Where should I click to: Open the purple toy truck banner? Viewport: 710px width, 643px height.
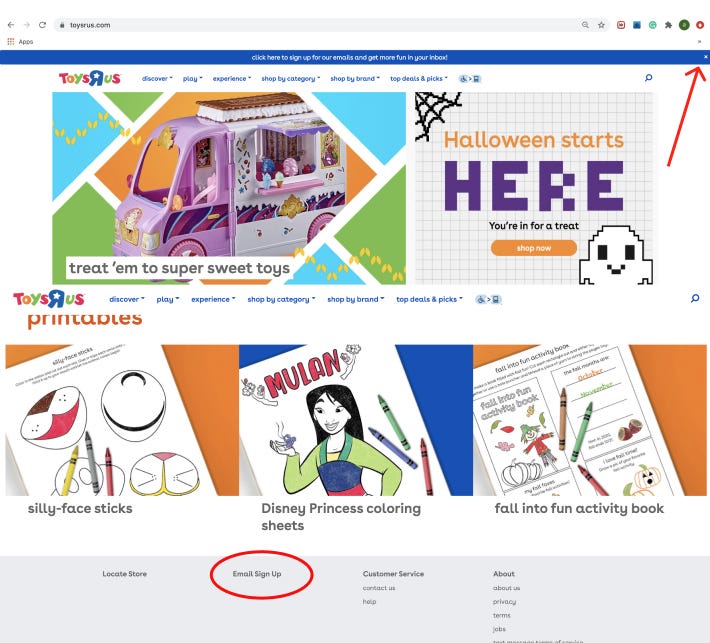click(x=229, y=188)
